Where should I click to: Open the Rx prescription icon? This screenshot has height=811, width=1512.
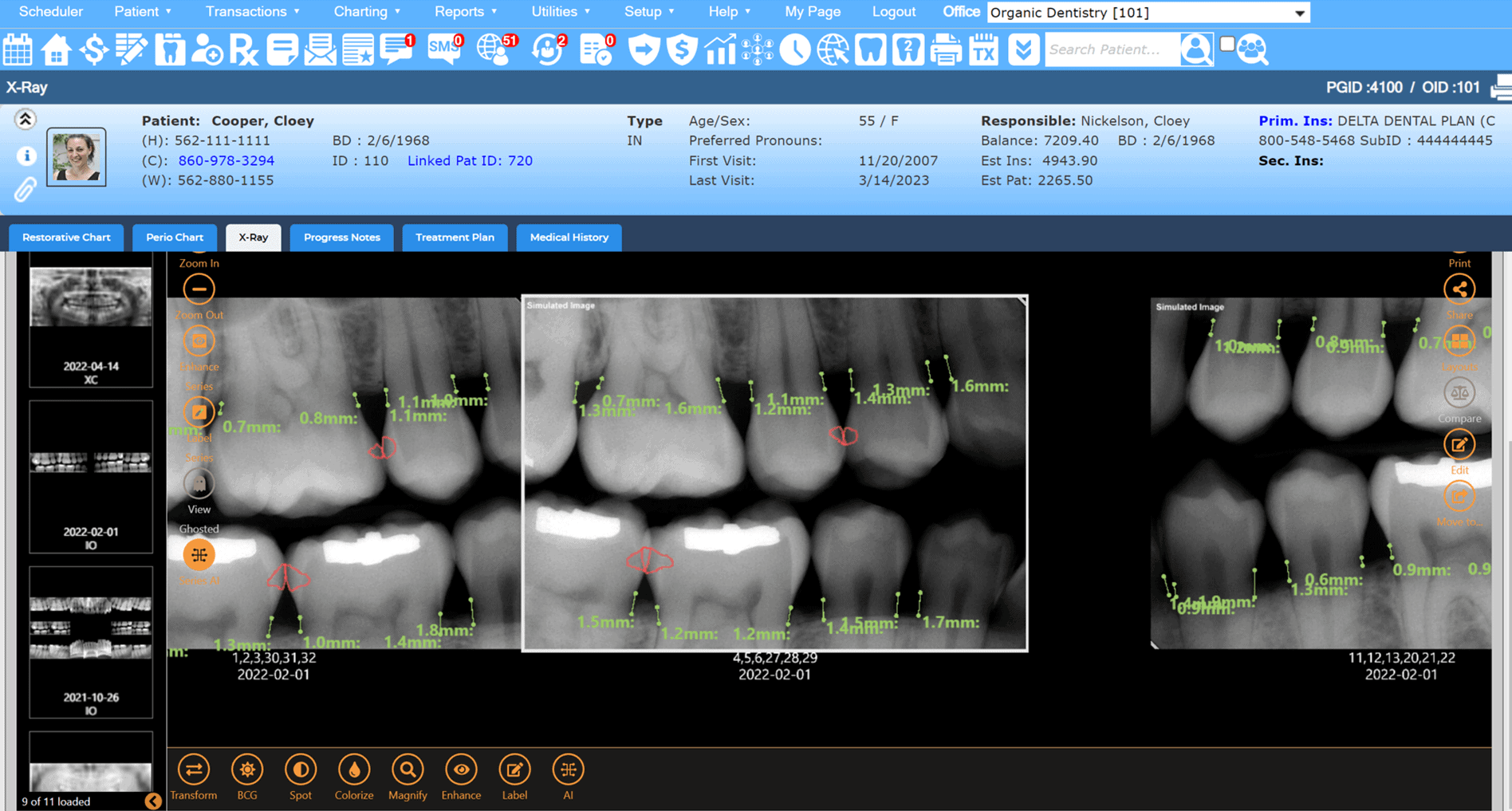point(244,49)
